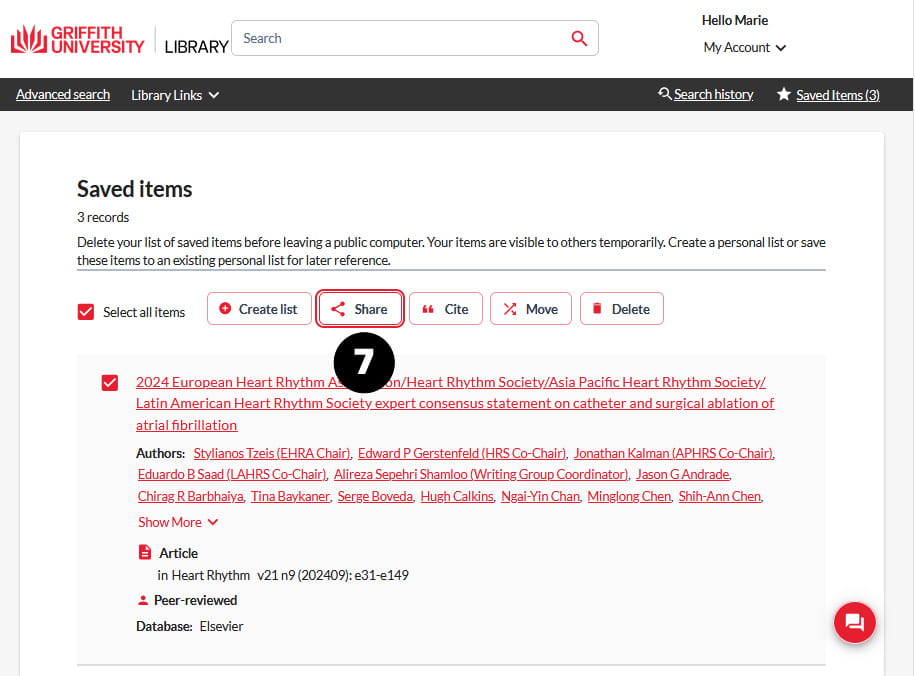Click into the Search input field
Screen dimensions: 915x676
(403, 39)
